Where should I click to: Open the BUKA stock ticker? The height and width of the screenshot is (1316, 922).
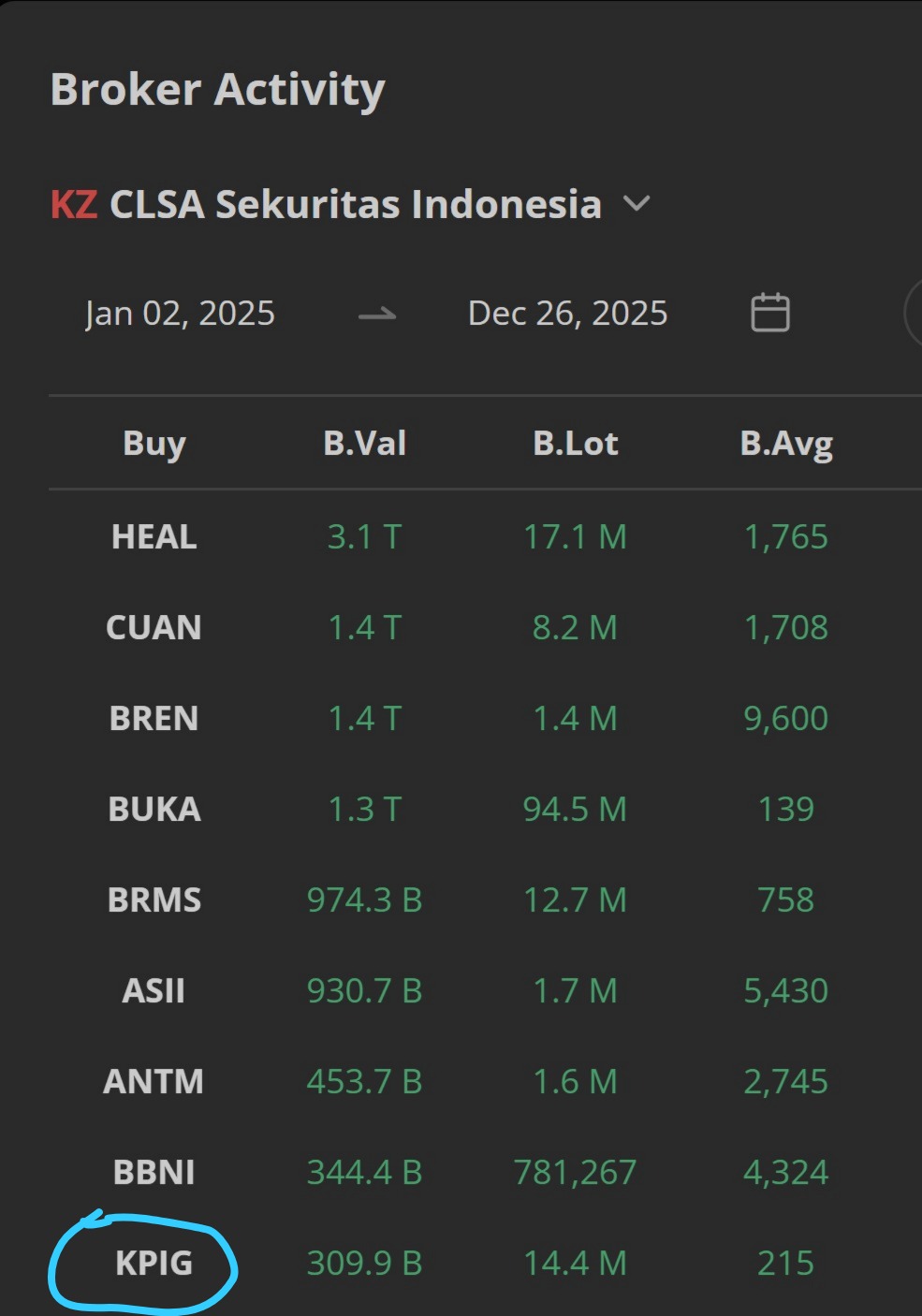pos(154,809)
